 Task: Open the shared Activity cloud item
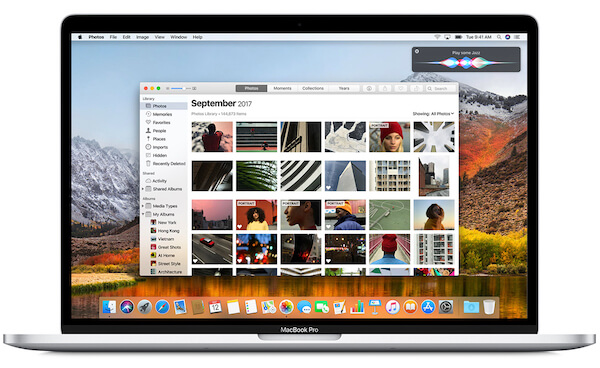(x=157, y=181)
